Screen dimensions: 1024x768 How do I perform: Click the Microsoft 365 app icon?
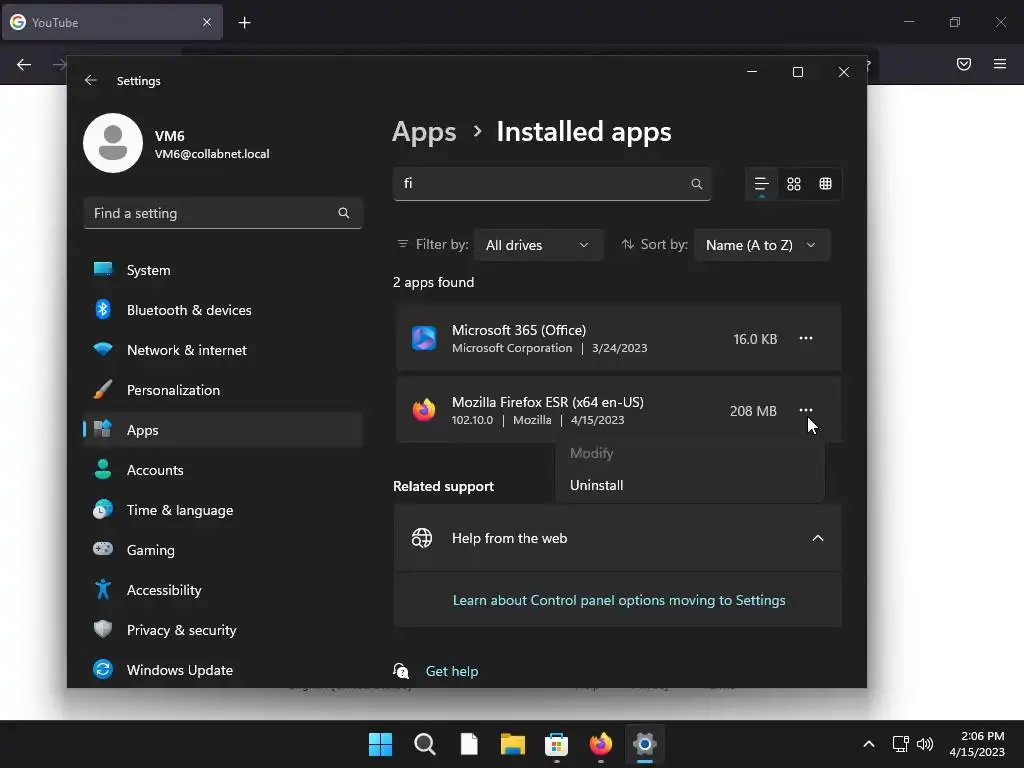[x=424, y=338]
